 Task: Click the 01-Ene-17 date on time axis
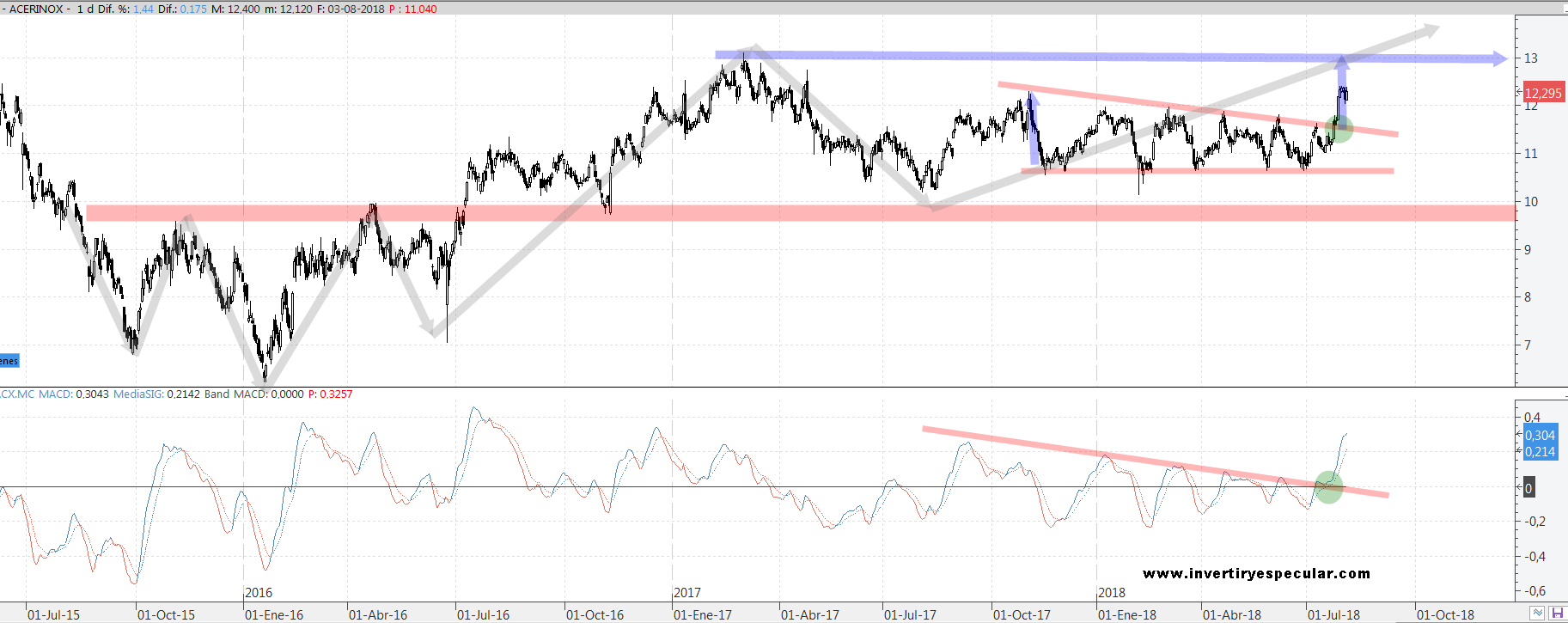(x=702, y=614)
